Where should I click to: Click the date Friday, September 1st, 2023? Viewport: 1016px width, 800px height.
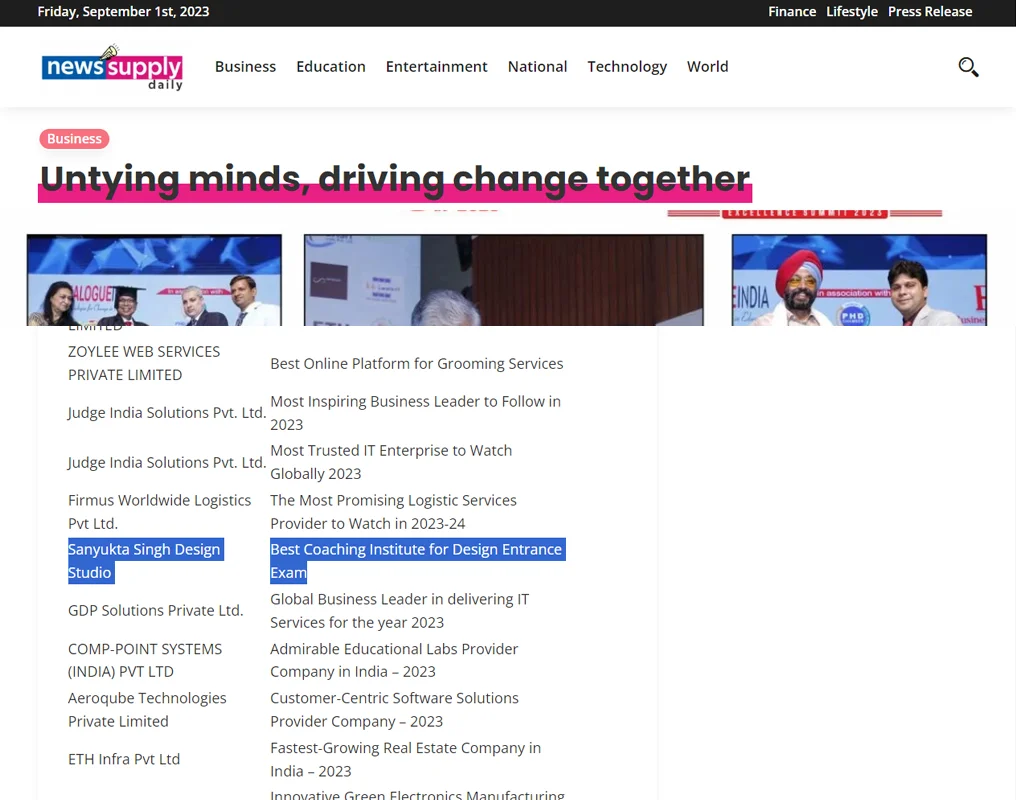coord(123,12)
